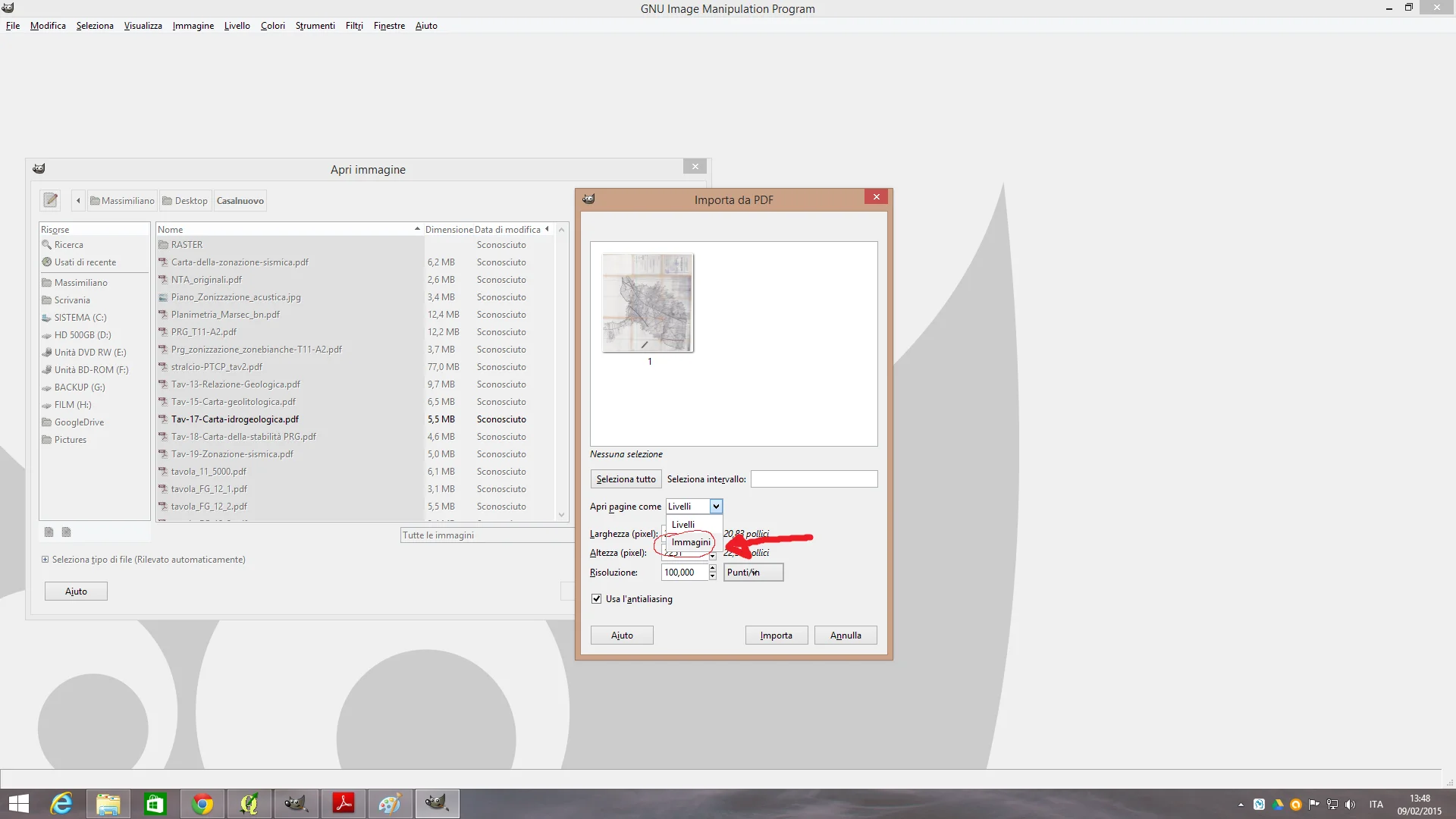This screenshot has height=819, width=1456.
Task: Click Aiuto in Importa da PDF dialog
Action: point(622,635)
